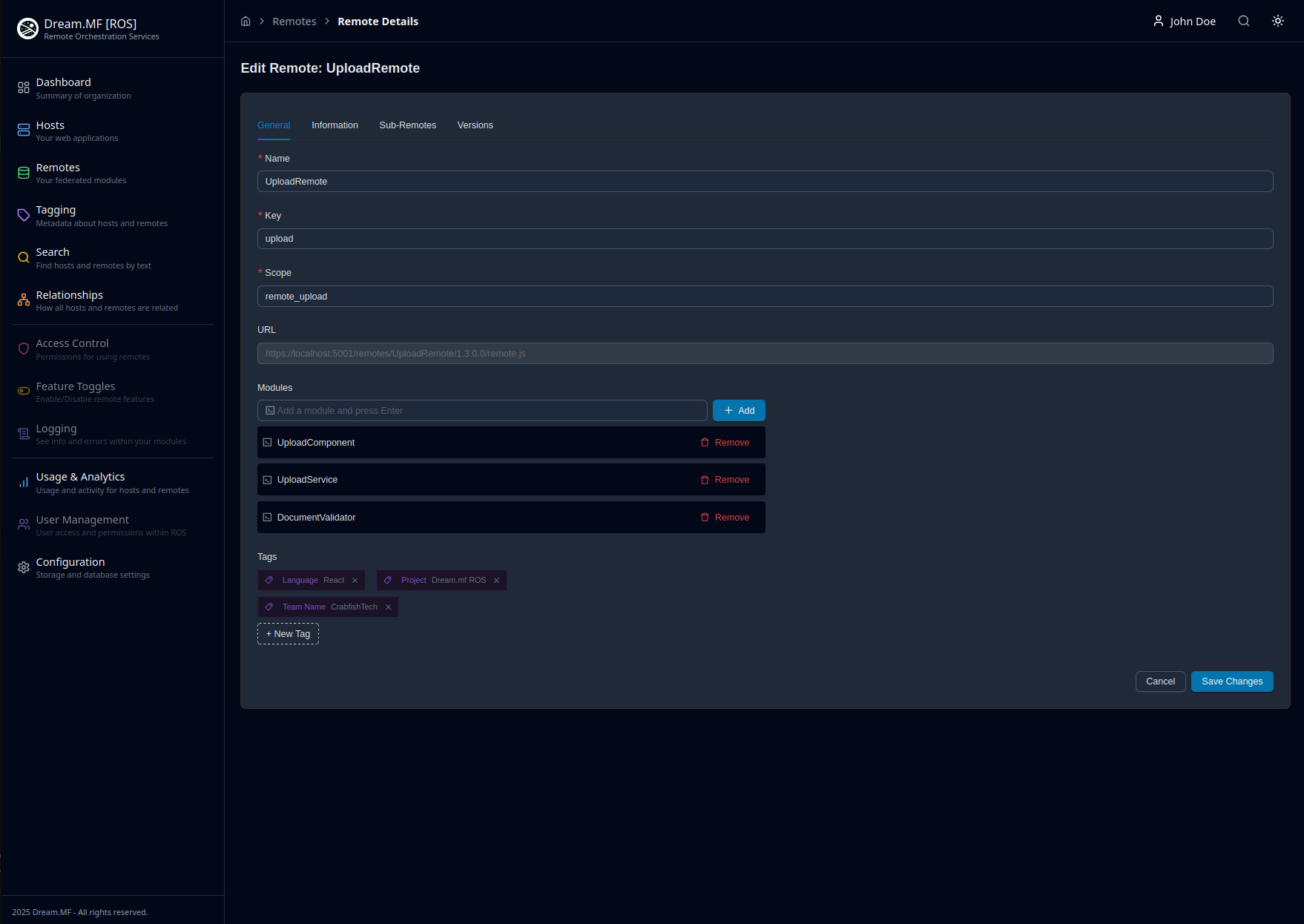Remove the React language tag

pyautogui.click(x=355, y=581)
